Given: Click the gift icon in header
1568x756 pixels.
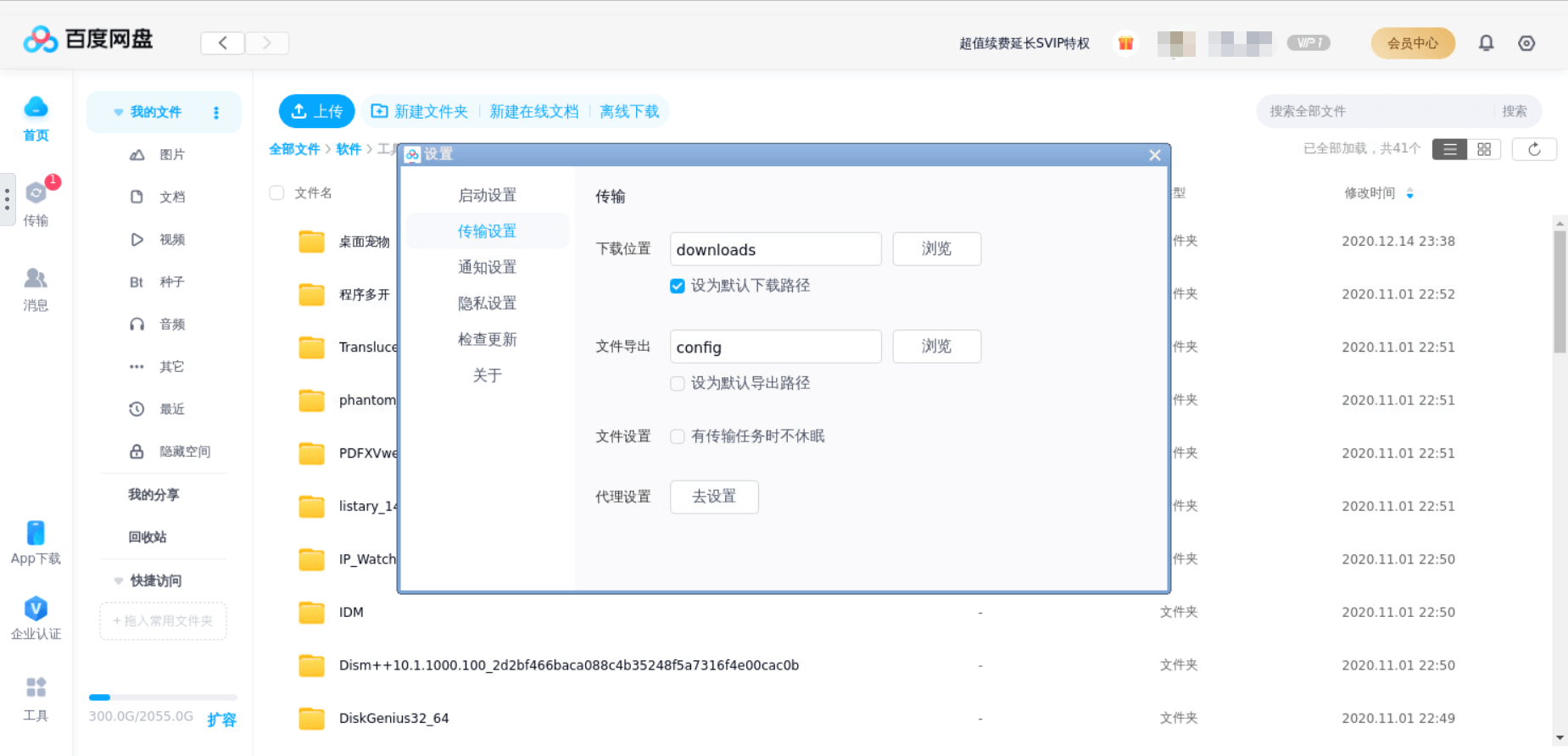Looking at the screenshot, I should (x=1125, y=43).
